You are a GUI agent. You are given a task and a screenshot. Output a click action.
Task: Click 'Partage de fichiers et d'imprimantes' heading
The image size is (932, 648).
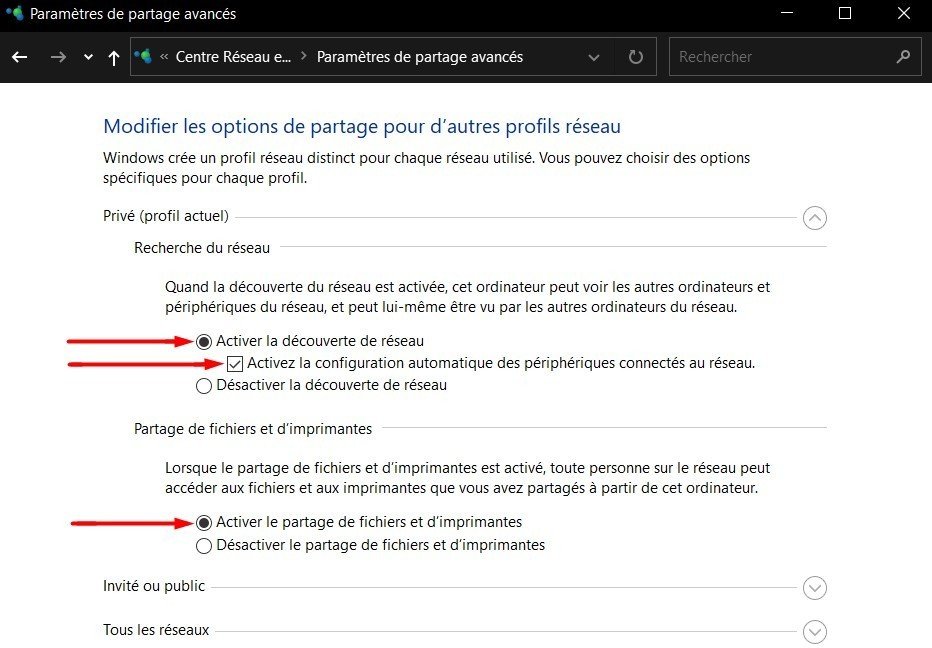[253, 429]
